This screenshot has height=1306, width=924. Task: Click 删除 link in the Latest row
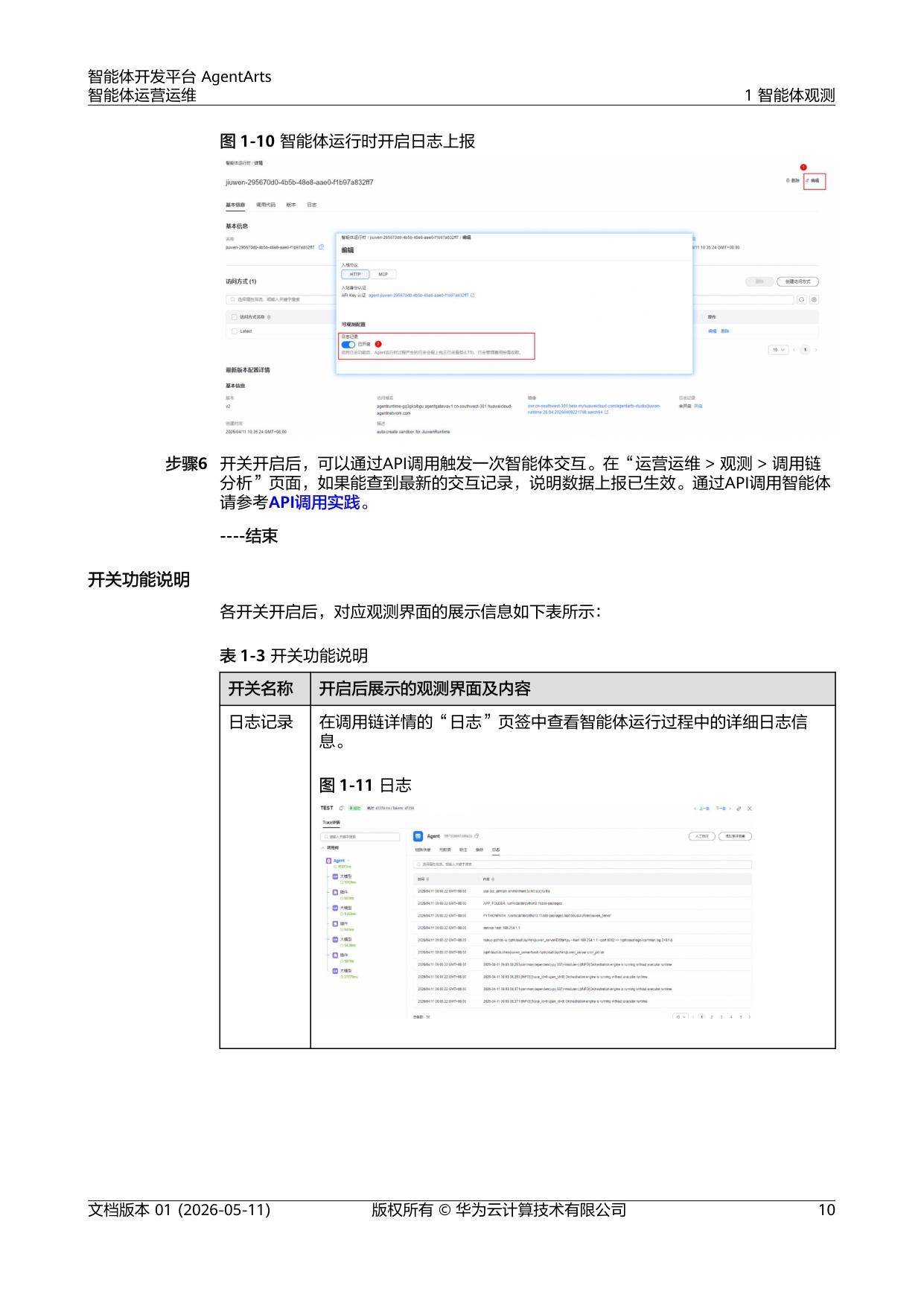click(x=725, y=331)
